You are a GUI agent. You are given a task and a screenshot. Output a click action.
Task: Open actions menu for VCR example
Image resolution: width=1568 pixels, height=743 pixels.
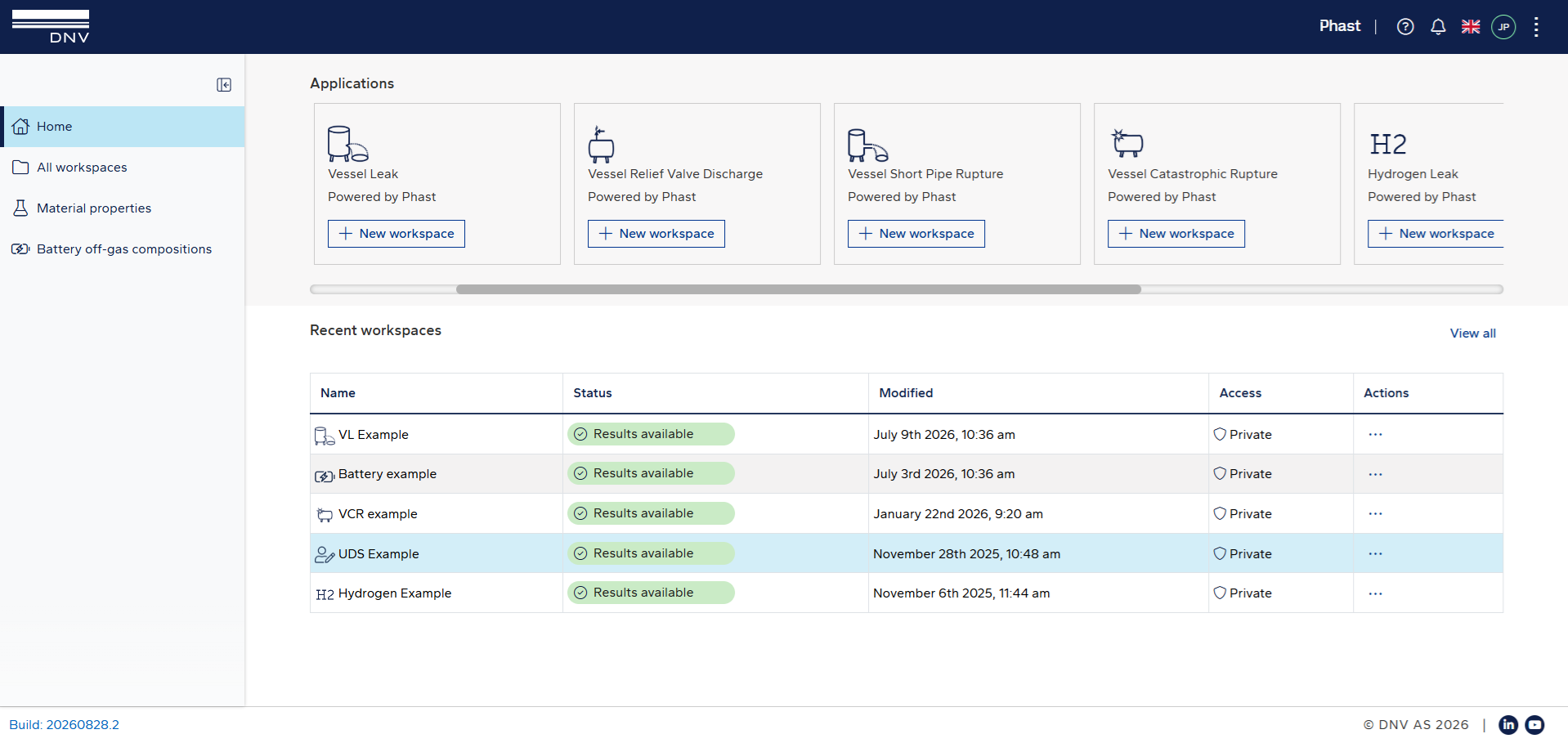[x=1375, y=514]
